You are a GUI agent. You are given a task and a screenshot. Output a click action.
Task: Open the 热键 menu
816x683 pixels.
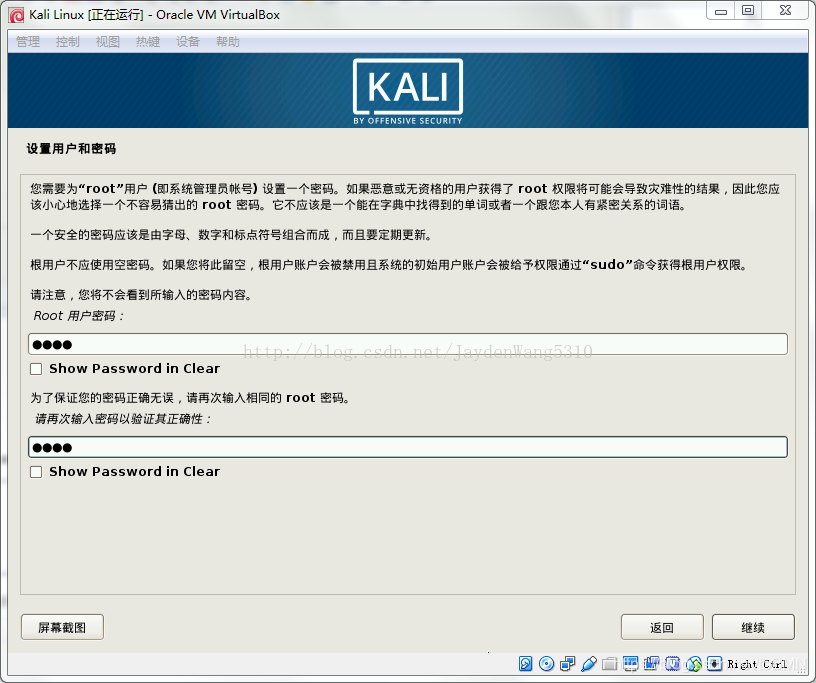click(148, 42)
